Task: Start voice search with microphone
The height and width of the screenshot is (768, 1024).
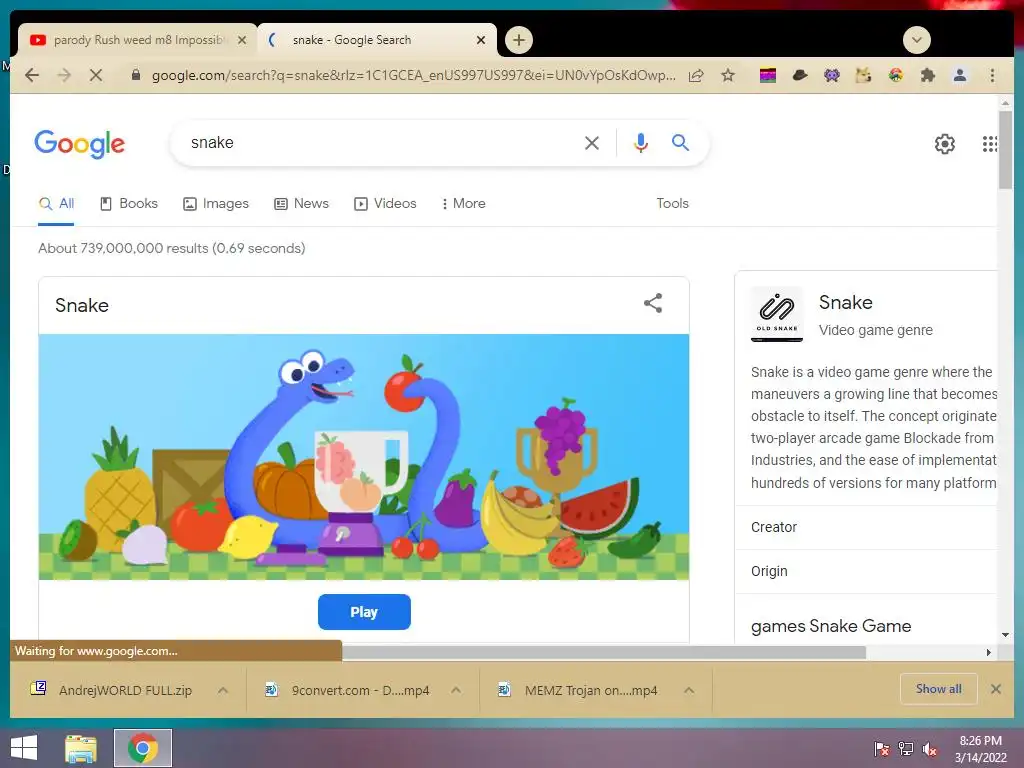Action: point(641,143)
